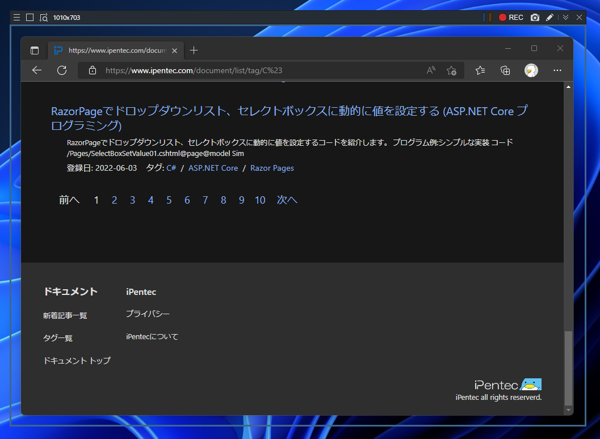Open 新着記事一覧 footer link

(x=65, y=315)
